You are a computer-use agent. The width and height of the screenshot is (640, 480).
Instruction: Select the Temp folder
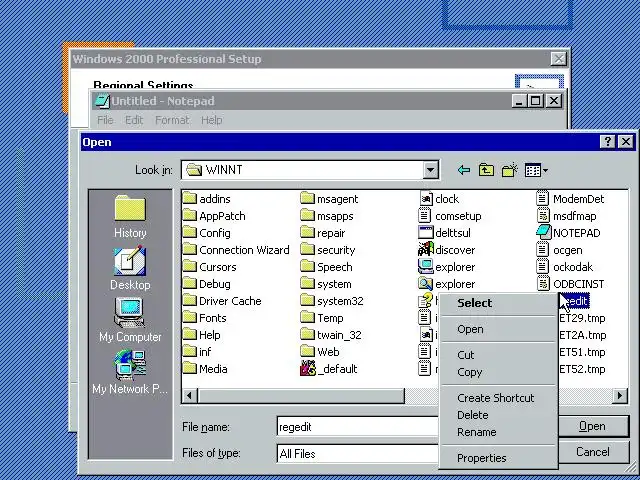[322, 318]
